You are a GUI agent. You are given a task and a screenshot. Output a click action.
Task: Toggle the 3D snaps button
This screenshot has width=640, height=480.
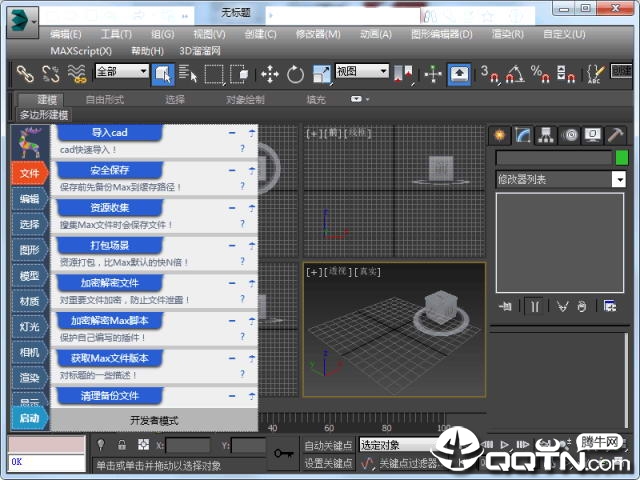tap(487, 73)
